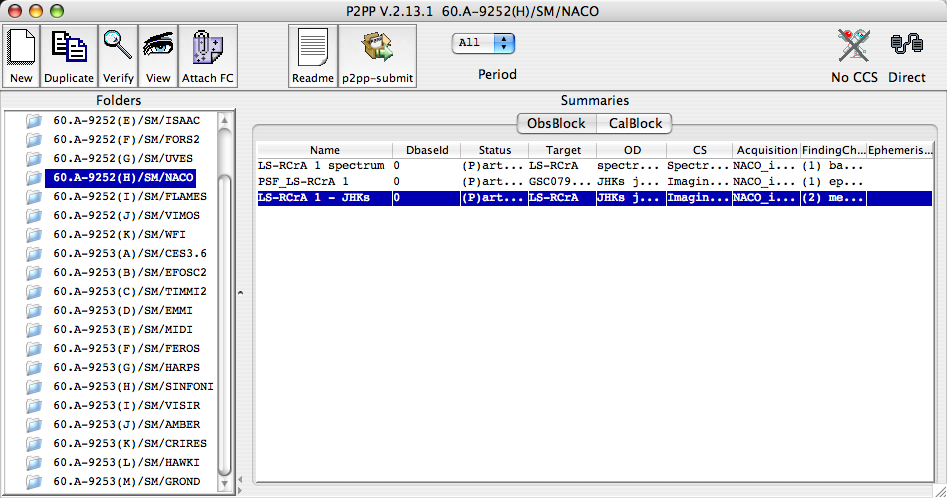Viewport: 947px width, 498px height.
Task: Click the Folders list scrollbar thumb
Action: coord(225,325)
